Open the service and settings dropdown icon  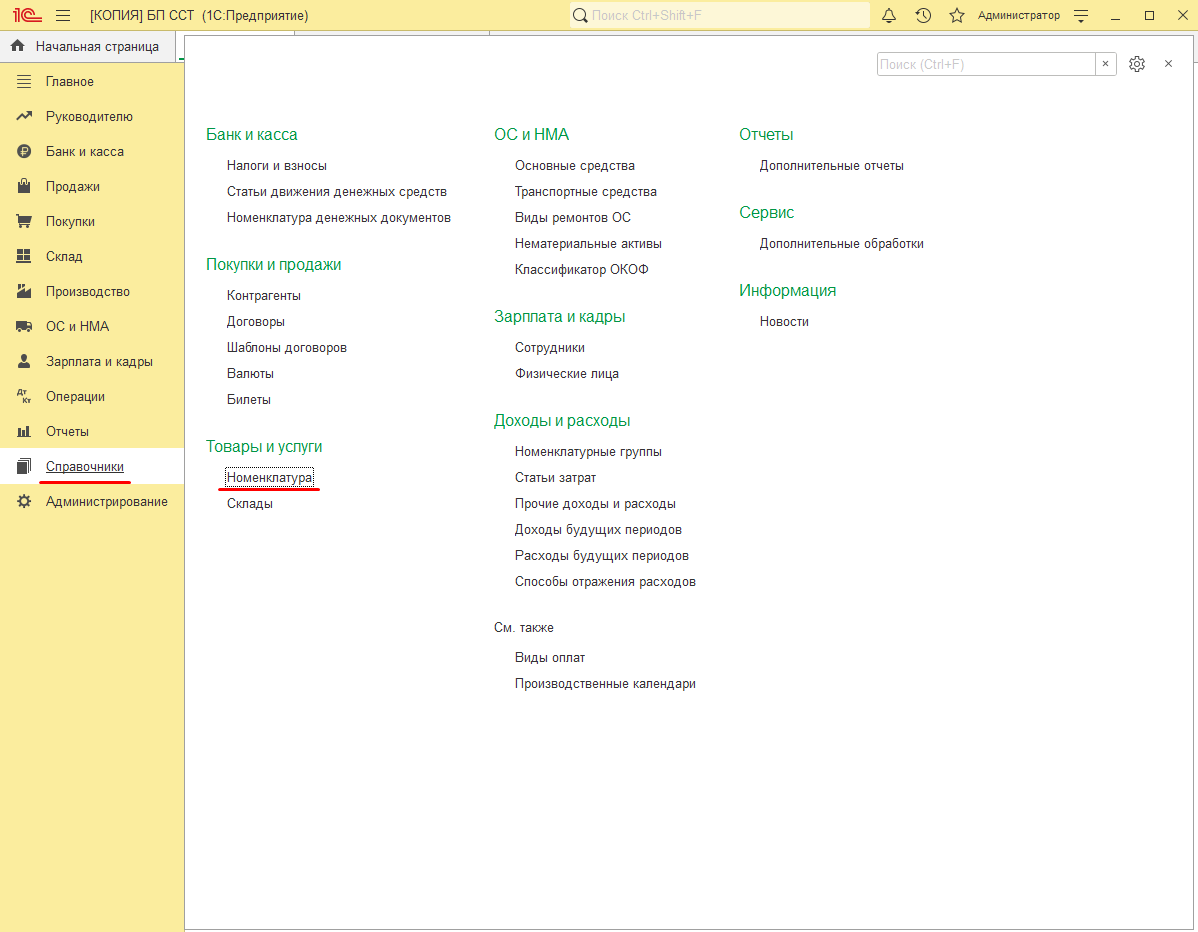(x=1080, y=15)
